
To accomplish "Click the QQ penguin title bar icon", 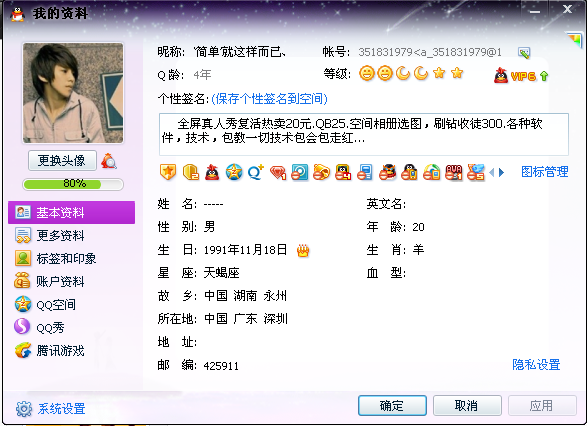I will (17, 13).
